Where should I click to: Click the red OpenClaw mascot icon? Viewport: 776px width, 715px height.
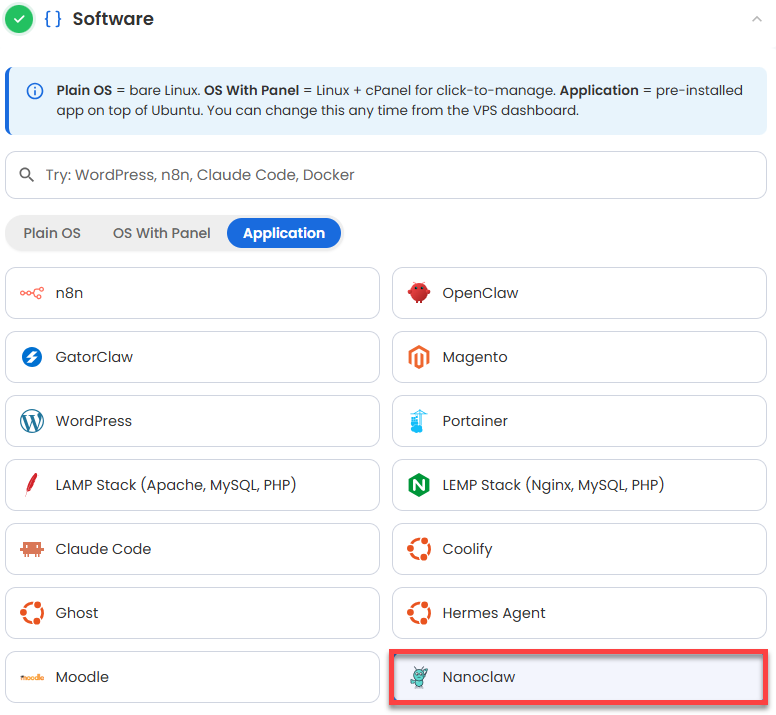pyautogui.click(x=419, y=293)
